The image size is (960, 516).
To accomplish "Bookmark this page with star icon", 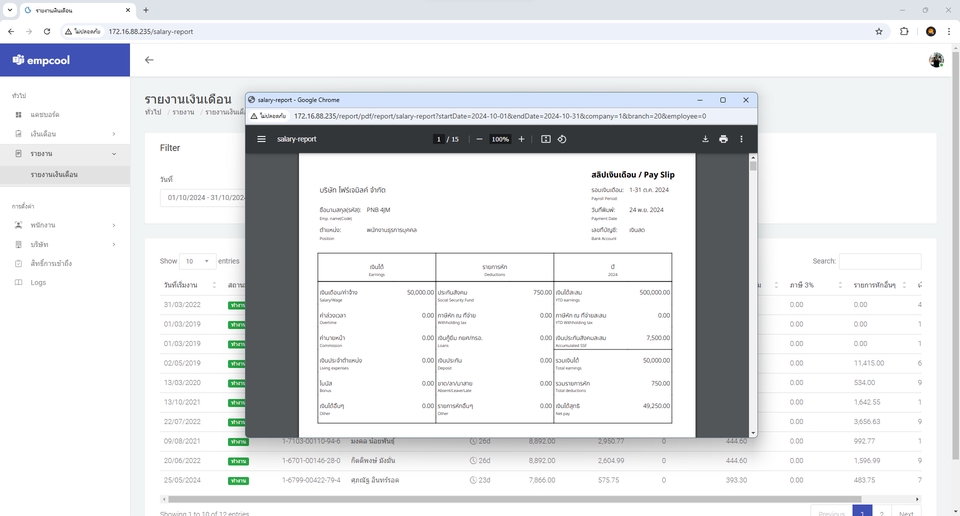I will pyautogui.click(x=879, y=31).
